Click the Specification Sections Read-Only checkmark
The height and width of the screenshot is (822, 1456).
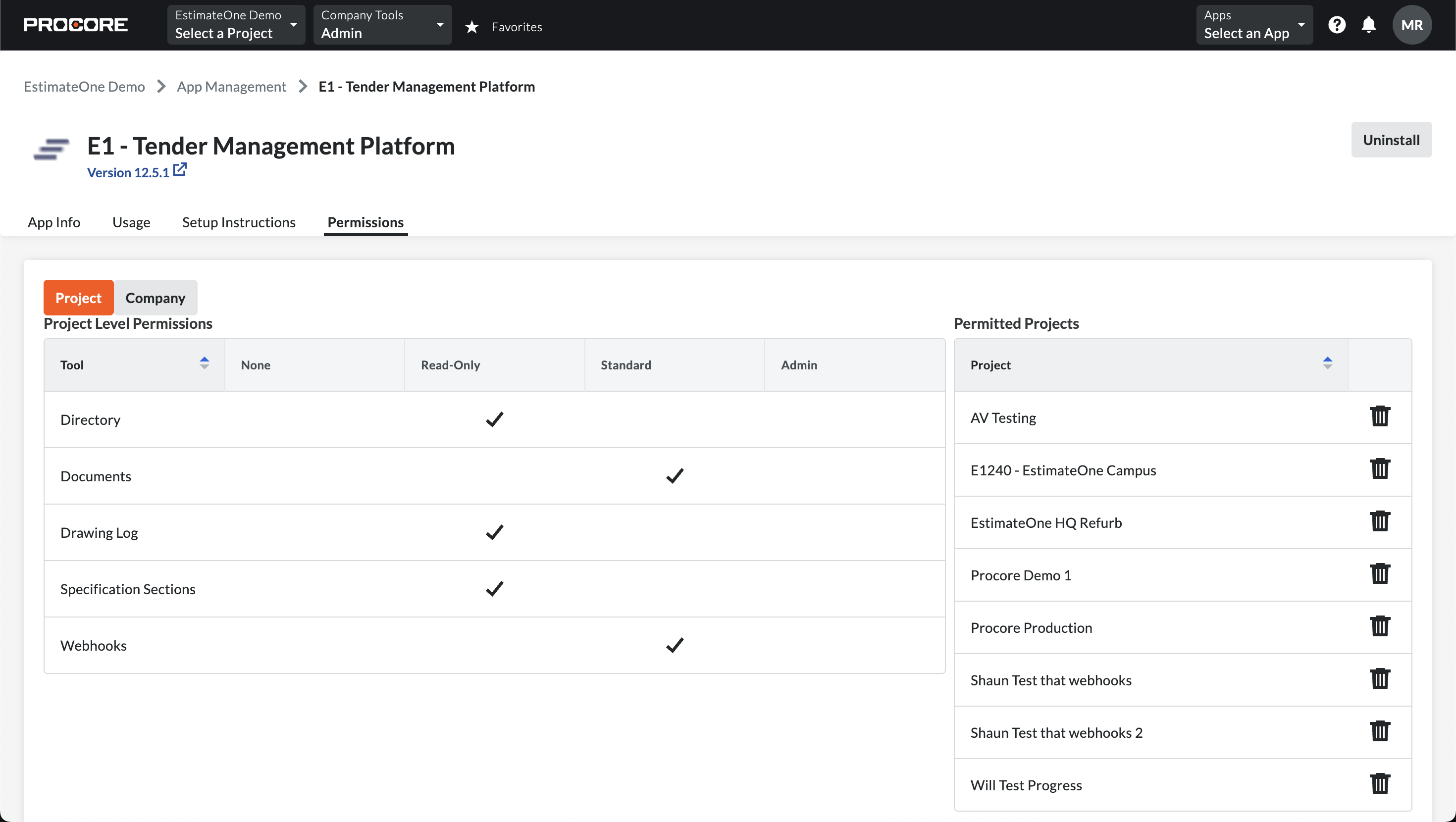(x=495, y=589)
